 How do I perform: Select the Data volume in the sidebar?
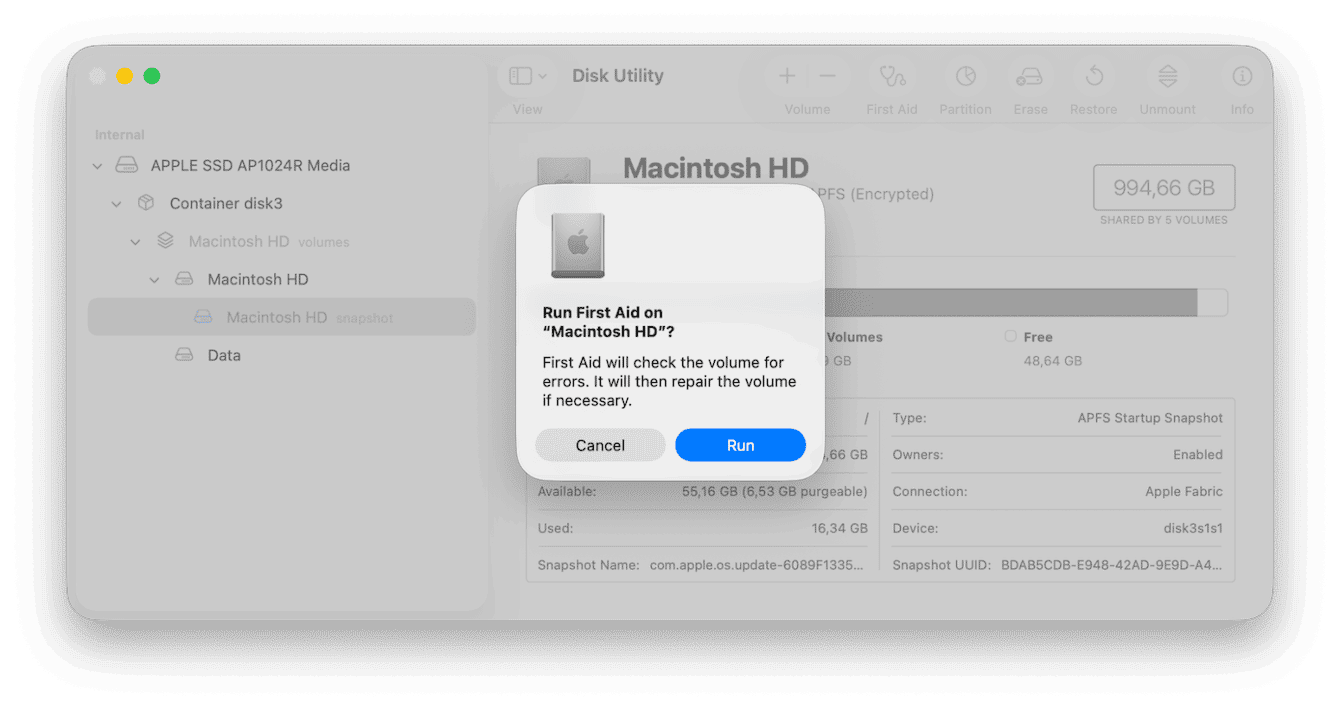(x=224, y=355)
